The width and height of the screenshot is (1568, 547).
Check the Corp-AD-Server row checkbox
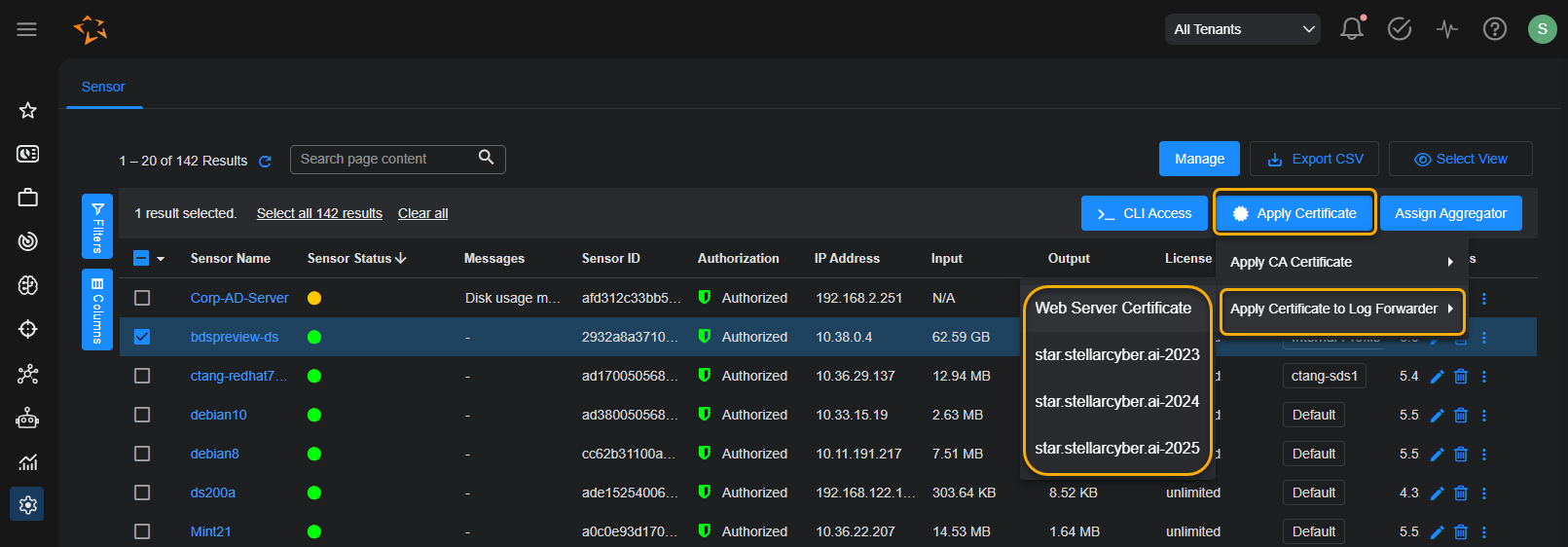coord(142,298)
